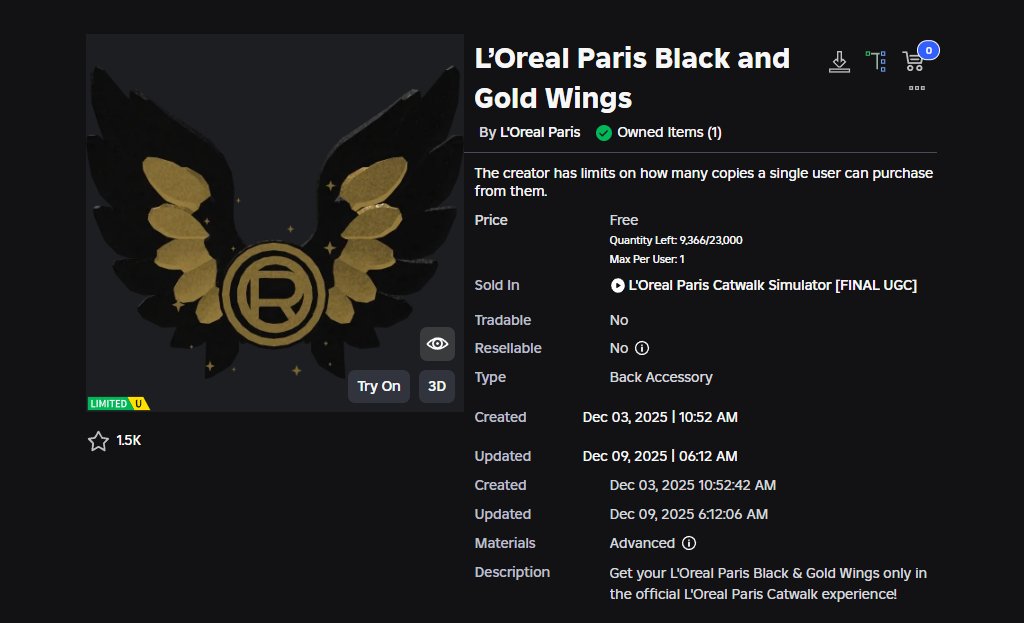Open the three-dot more options menu

pos(917,89)
